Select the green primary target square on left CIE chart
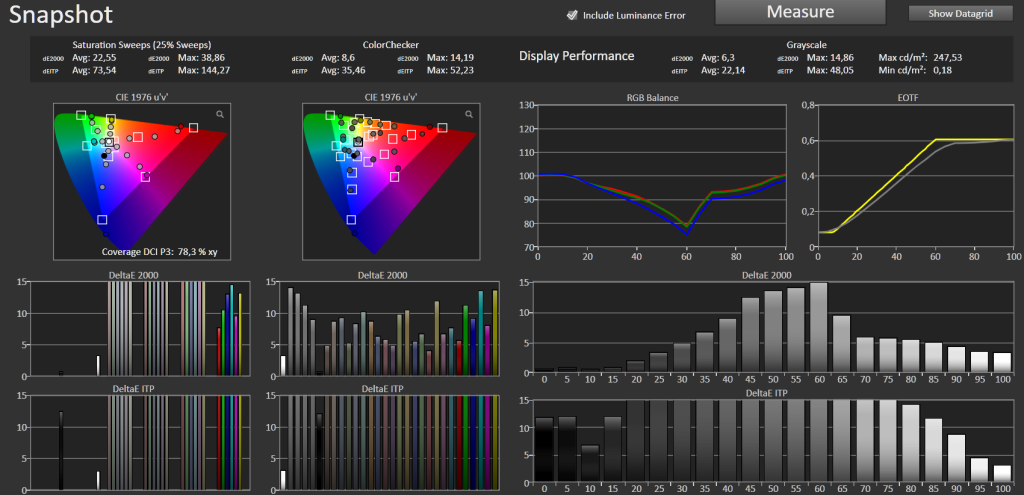 pyautogui.click(x=81, y=115)
